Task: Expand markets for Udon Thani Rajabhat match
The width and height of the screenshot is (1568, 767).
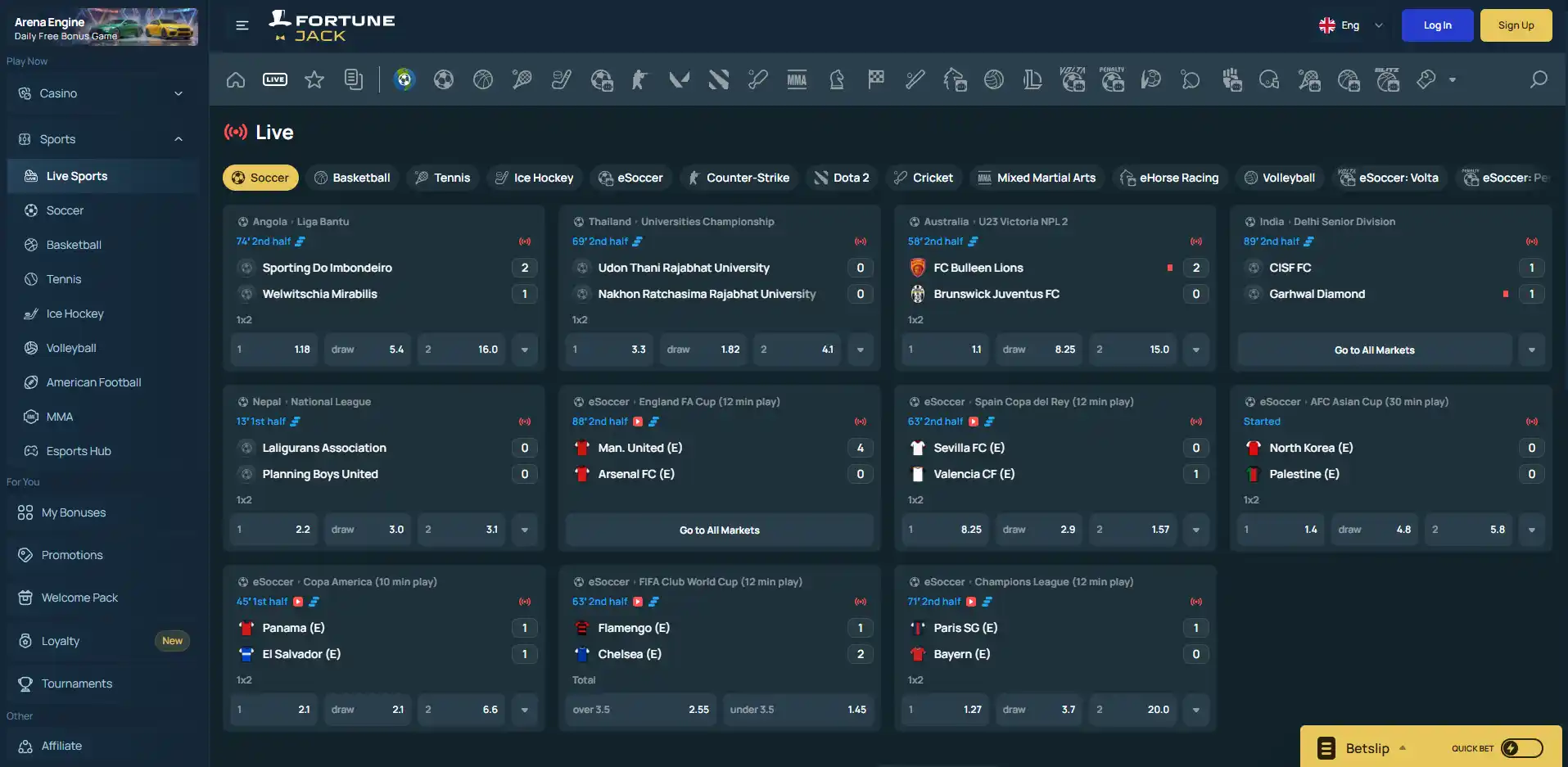Action: [861, 350]
